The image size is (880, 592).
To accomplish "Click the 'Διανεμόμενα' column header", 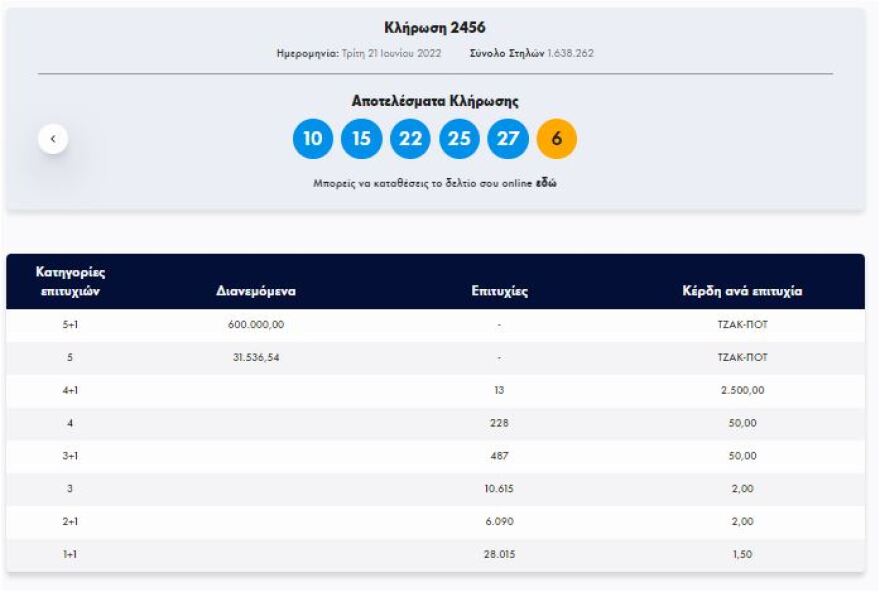I will pos(256,292).
